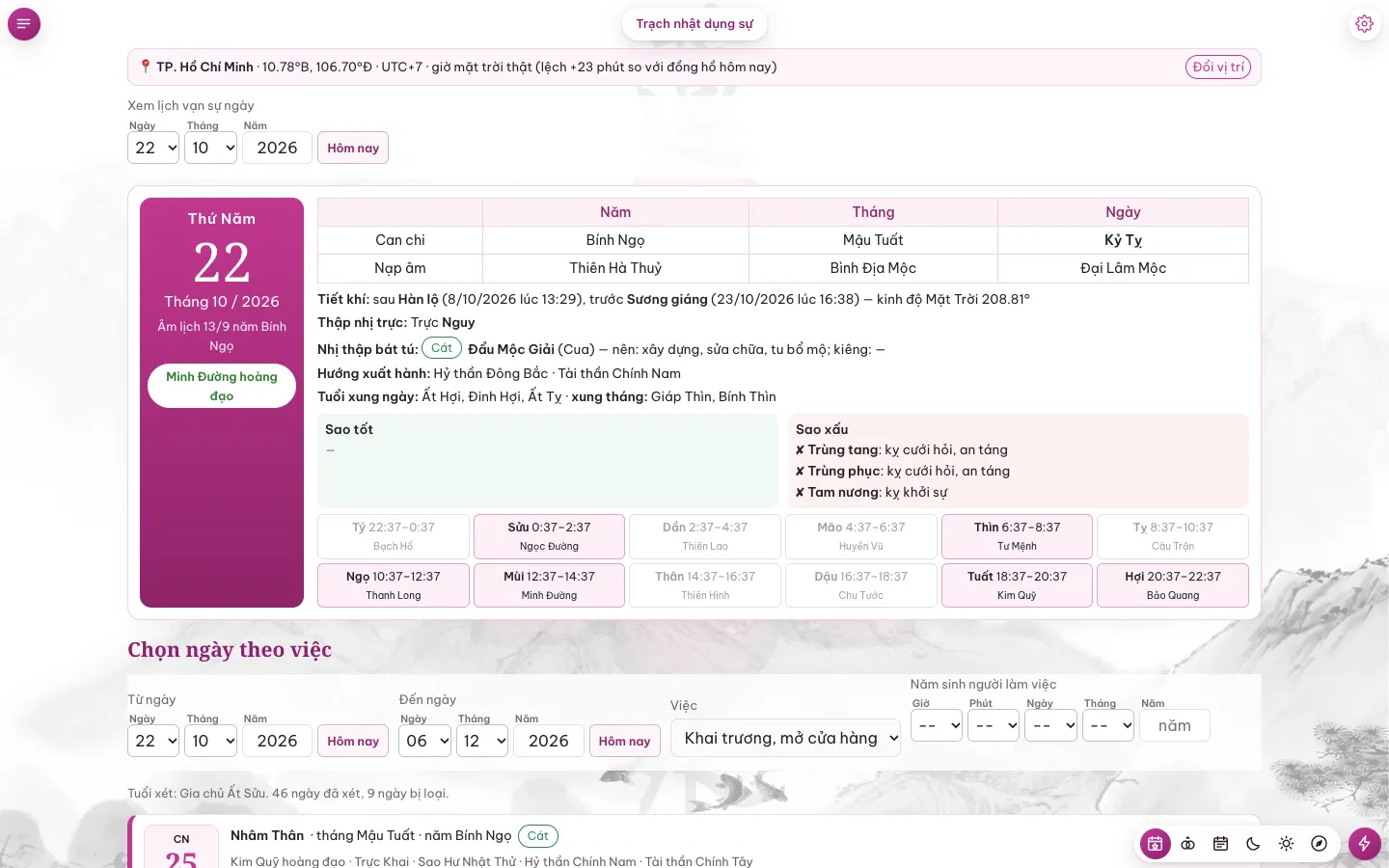Click the top Năm input showing 2026
The height and width of the screenshot is (868, 1389).
point(277,148)
